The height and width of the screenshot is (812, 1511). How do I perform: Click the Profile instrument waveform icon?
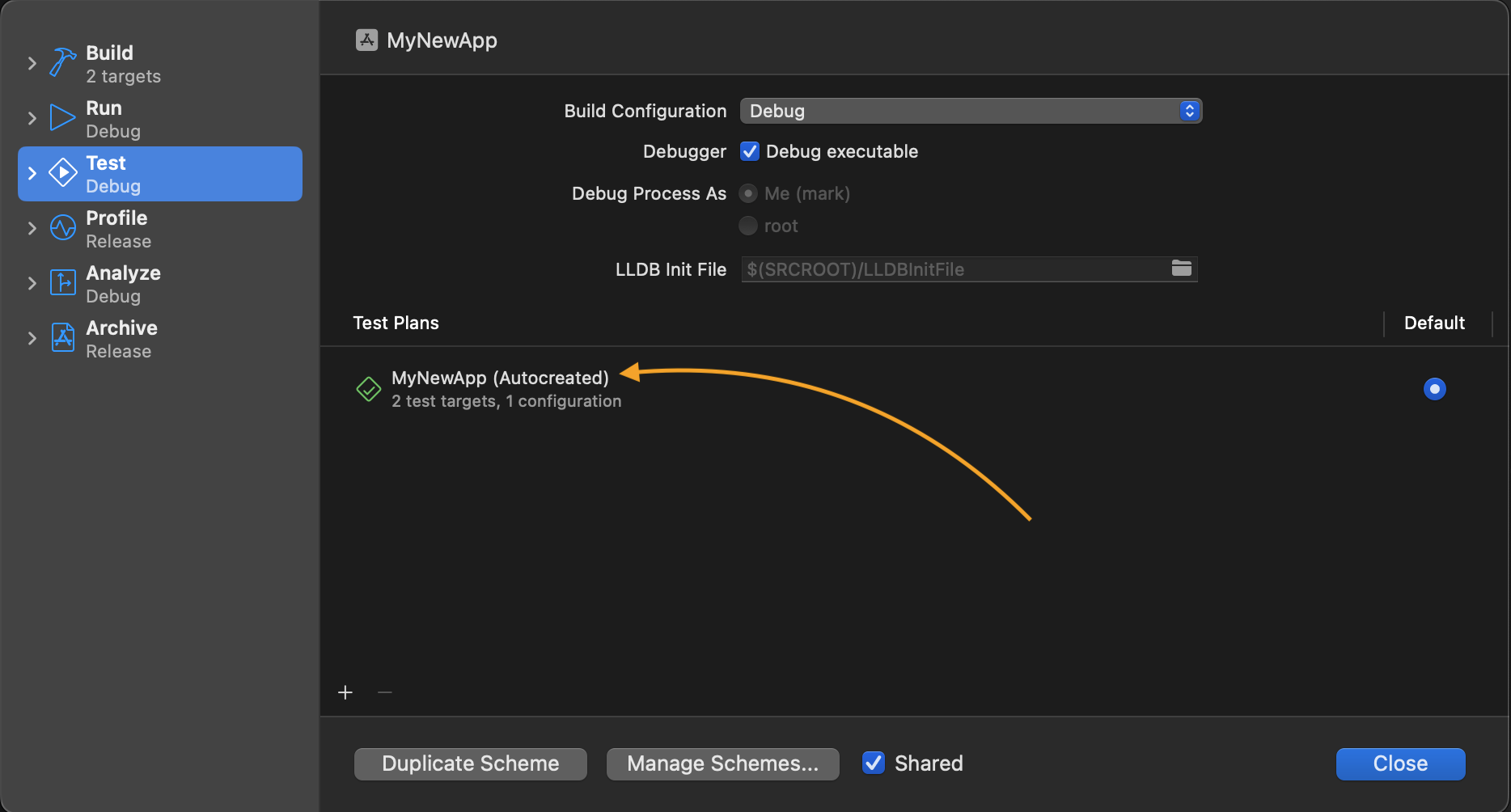click(62, 228)
